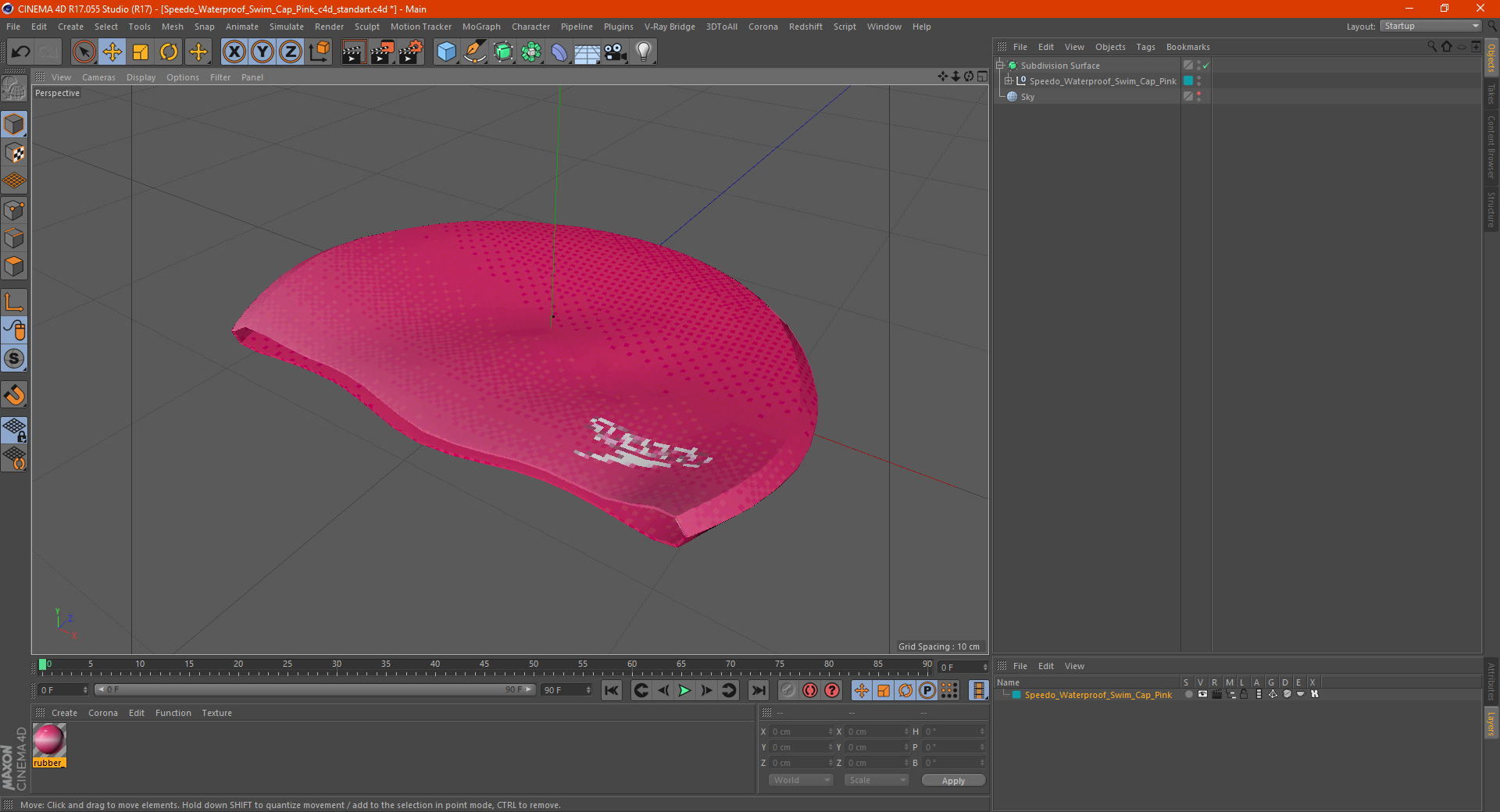1500x812 pixels.
Task: Open the MoGraph menu
Action: (x=481, y=27)
